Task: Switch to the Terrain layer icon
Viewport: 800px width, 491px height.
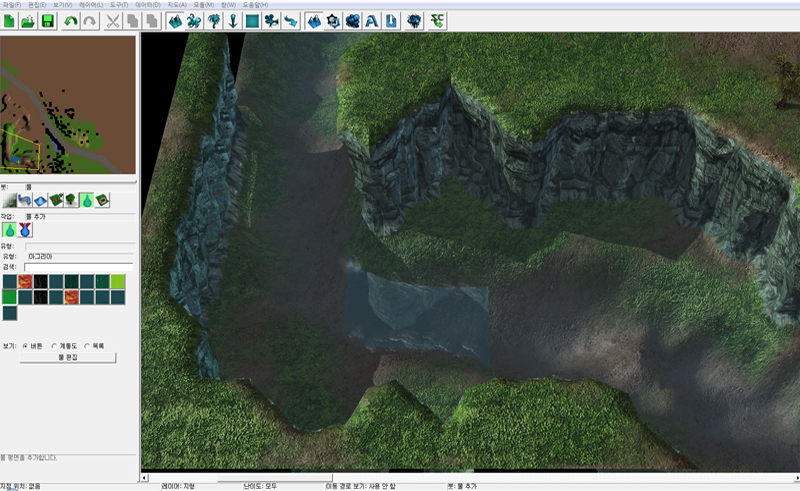Action: (x=174, y=21)
